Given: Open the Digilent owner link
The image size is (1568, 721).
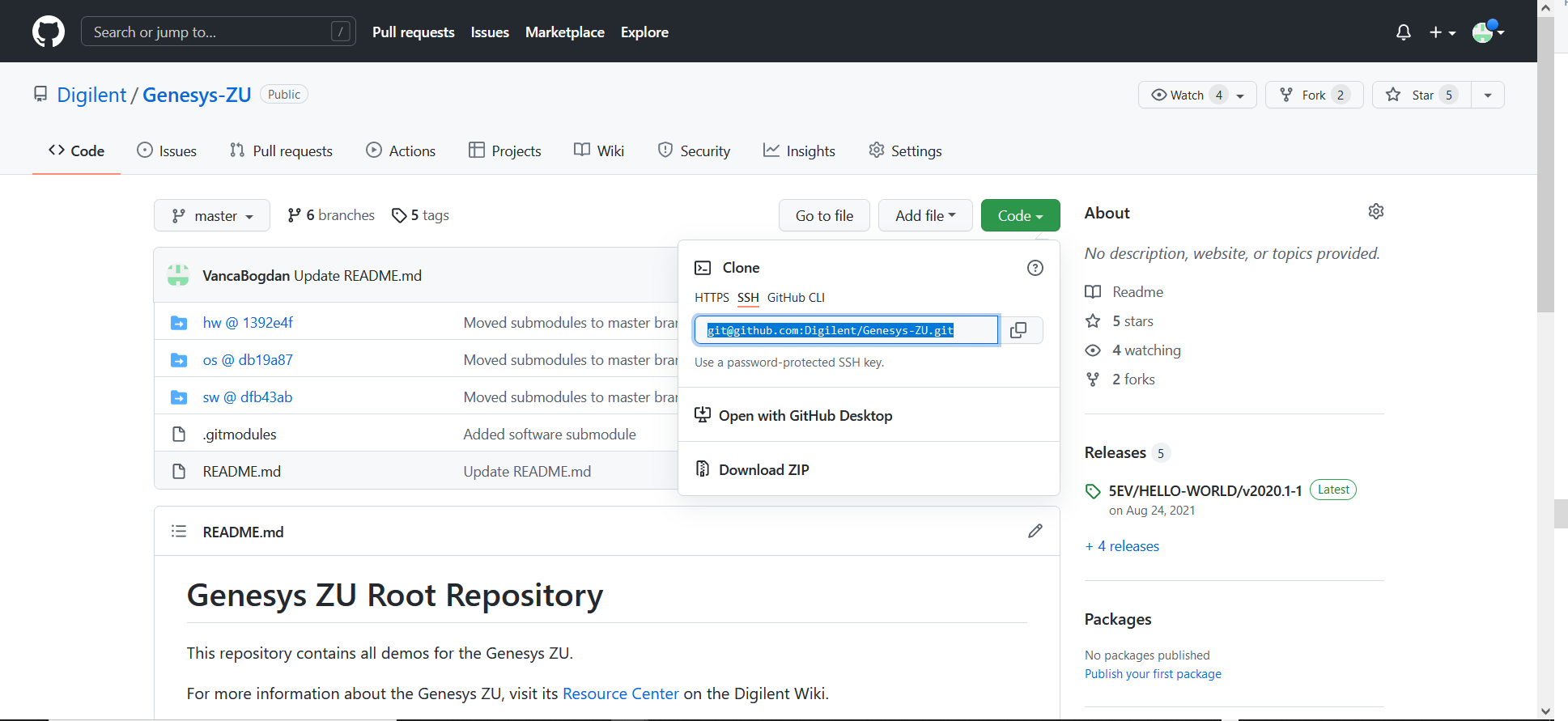Looking at the screenshot, I should click(x=91, y=95).
